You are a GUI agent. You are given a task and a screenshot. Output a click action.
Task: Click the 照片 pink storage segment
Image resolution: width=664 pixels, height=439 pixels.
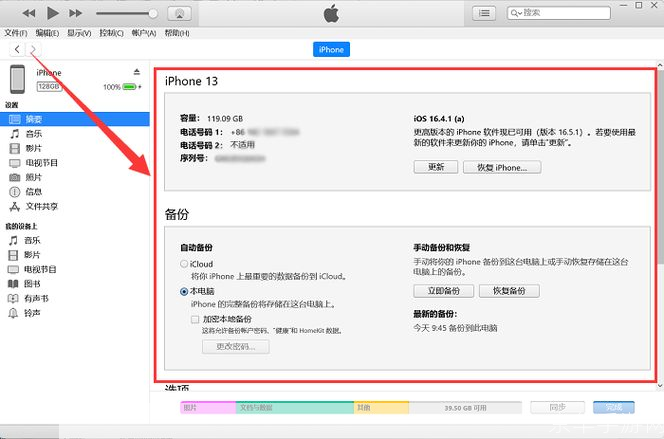pos(208,408)
